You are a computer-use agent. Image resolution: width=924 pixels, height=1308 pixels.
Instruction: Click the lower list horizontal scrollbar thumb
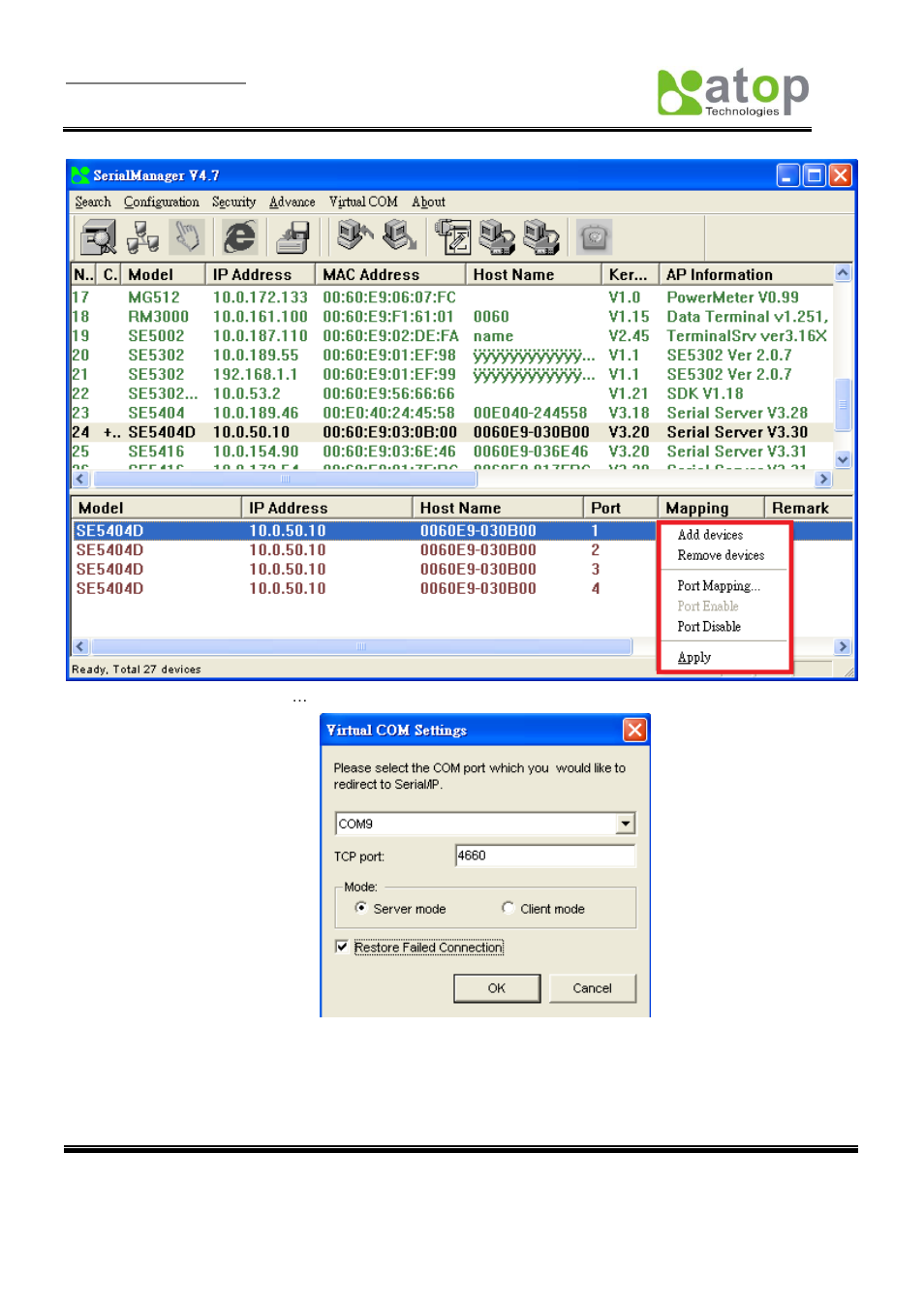(x=361, y=646)
